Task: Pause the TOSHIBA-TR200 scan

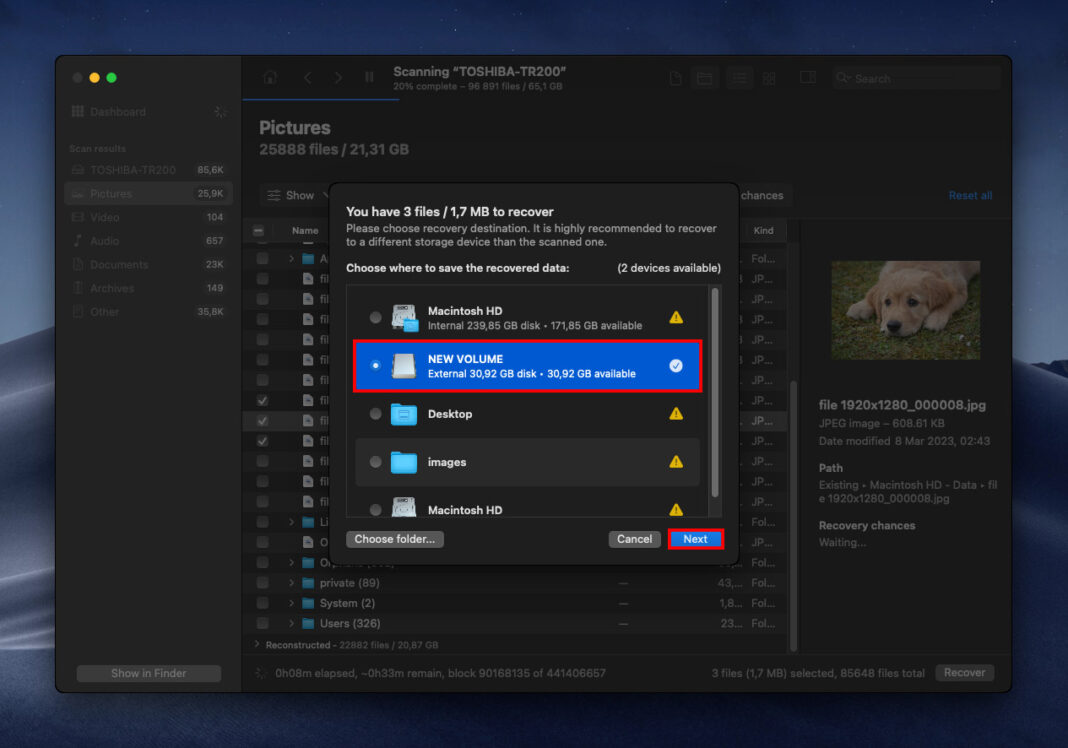Action: click(369, 78)
